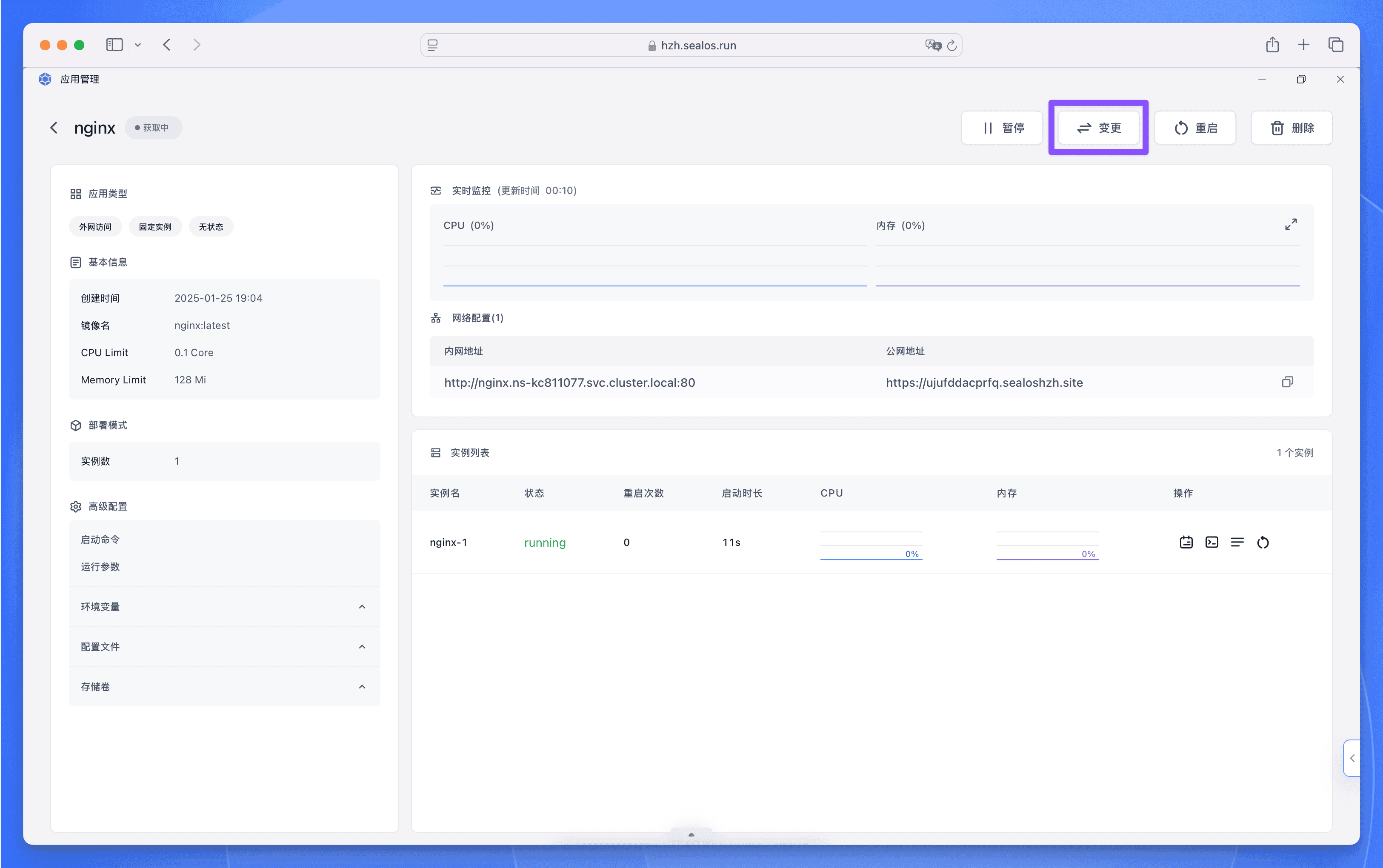Open a new Safari tab
This screenshot has height=868, width=1383.
tap(1304, 45)
